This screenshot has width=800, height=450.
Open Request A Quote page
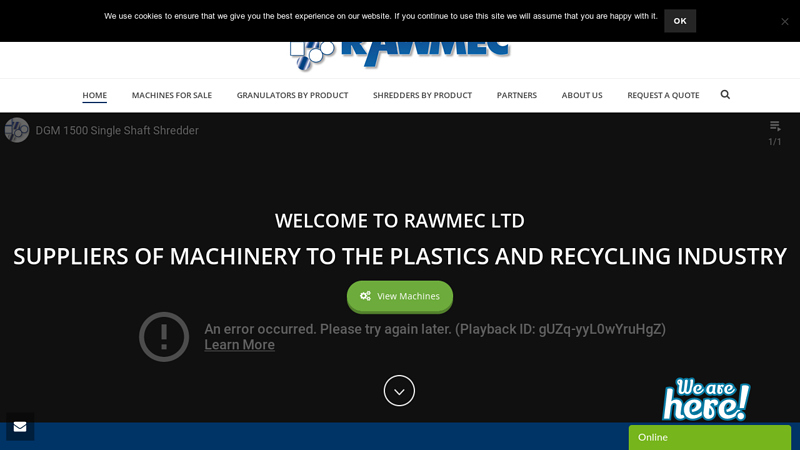(x=663, y=95)
